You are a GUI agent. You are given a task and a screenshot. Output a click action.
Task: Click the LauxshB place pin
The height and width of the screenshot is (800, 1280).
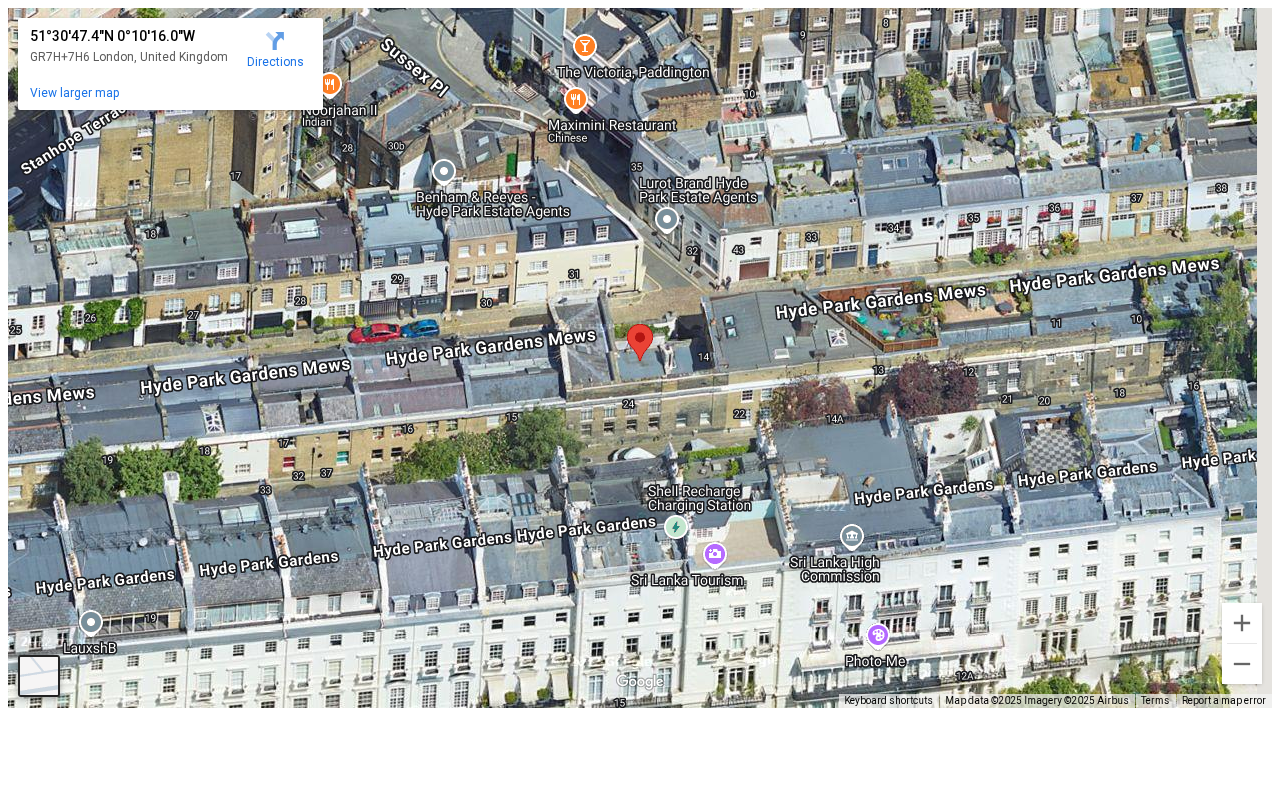coord(91,623)
